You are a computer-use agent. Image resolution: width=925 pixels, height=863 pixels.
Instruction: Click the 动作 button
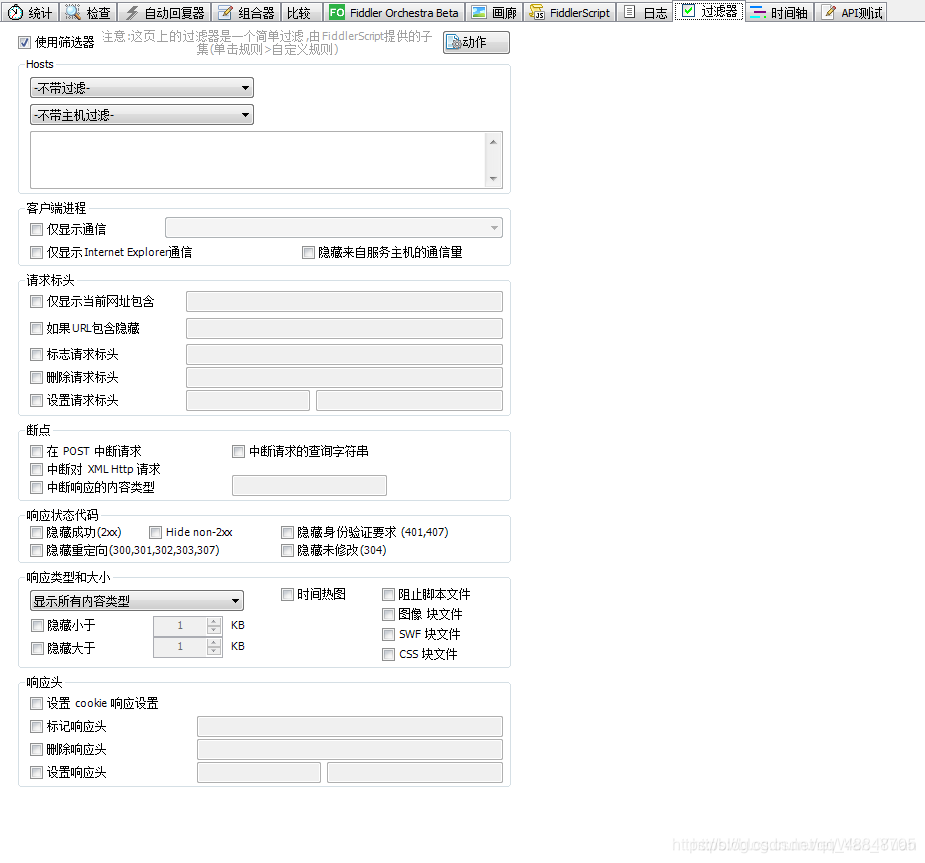475,42
